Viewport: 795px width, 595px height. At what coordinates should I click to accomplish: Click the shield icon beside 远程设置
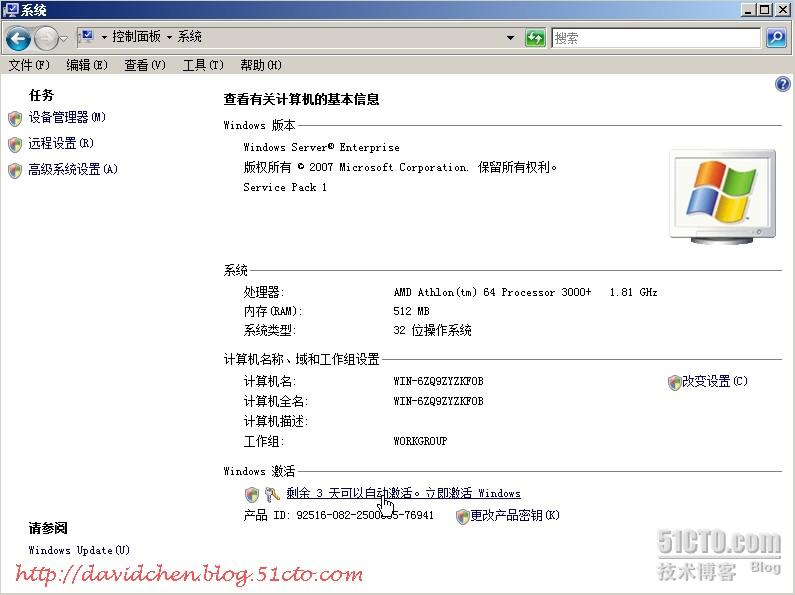point(15,144)
